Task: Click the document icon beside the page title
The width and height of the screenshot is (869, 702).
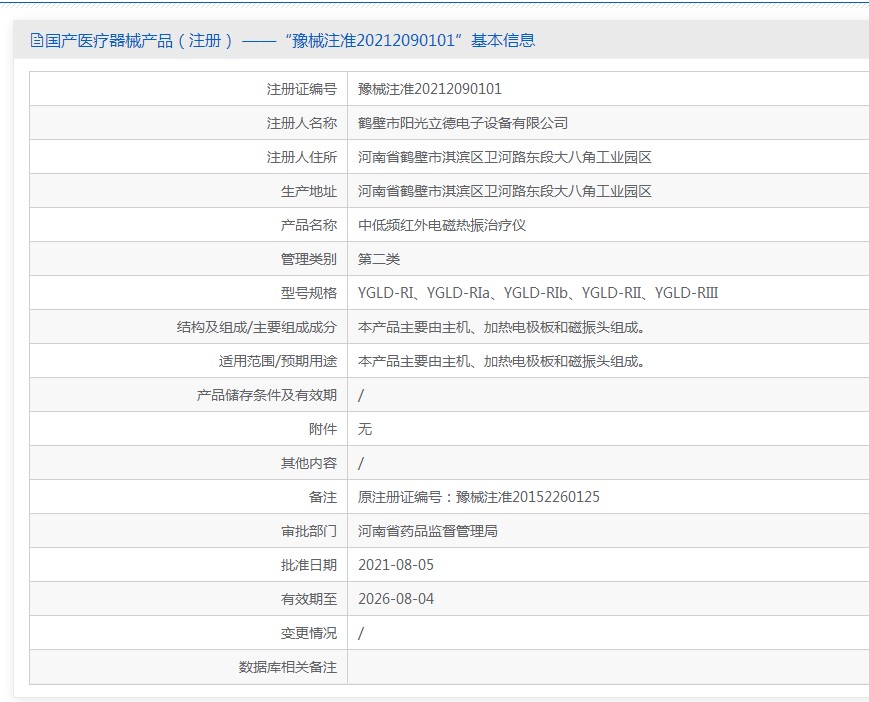Action: [x=37, y=40]
